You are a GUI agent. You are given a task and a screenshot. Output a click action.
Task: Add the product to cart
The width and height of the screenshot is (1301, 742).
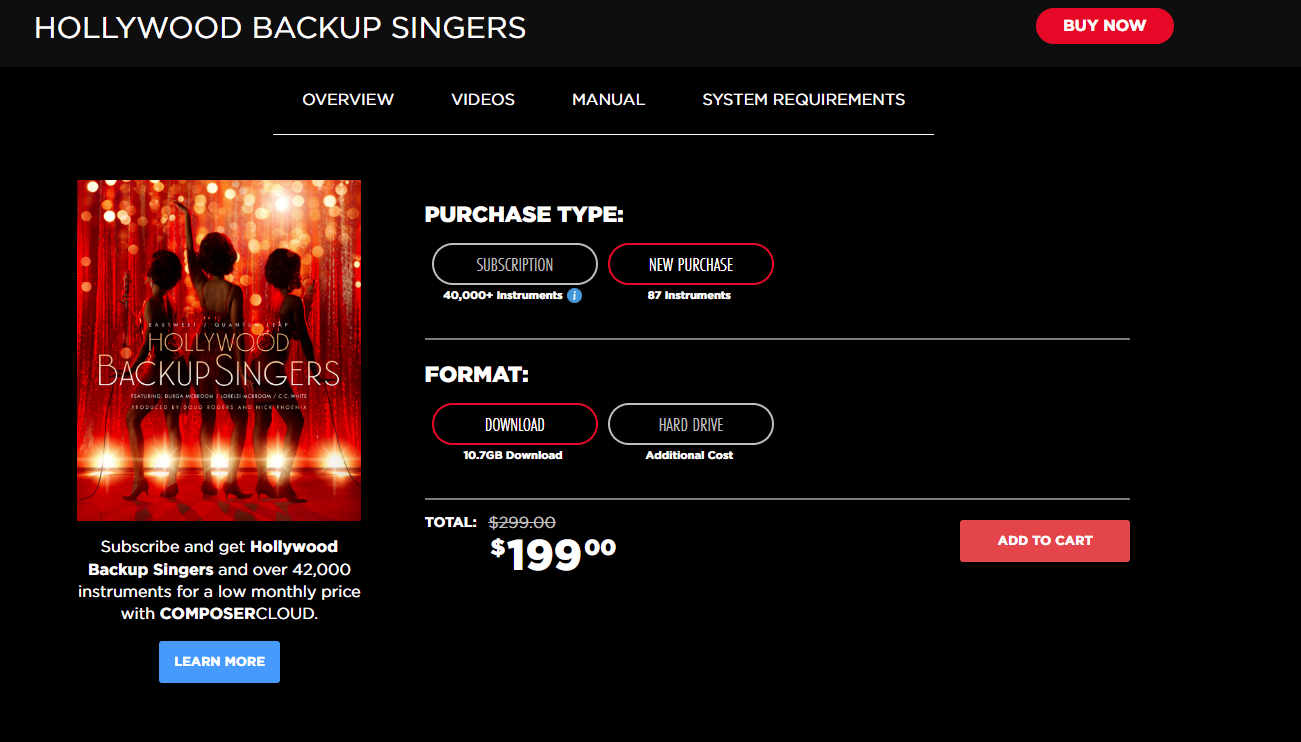coord(1044,541)
